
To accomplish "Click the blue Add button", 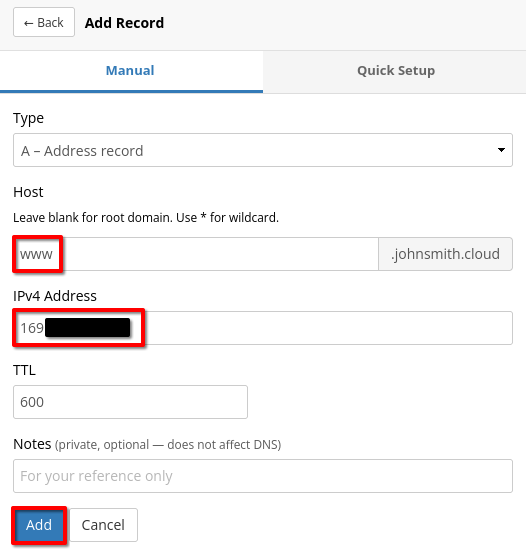I will 39,525.
